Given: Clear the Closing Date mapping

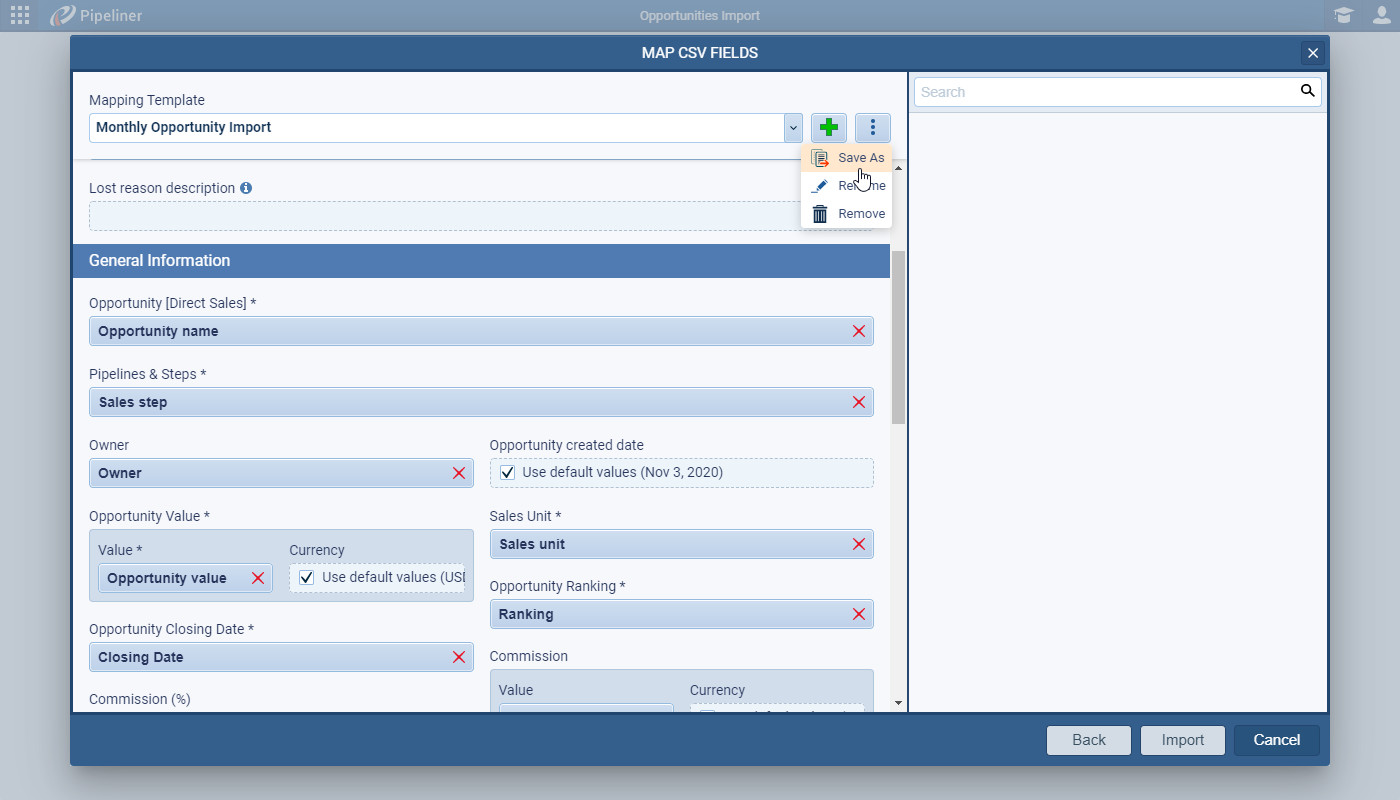Looking at the screenshot, I should (459, 657).
